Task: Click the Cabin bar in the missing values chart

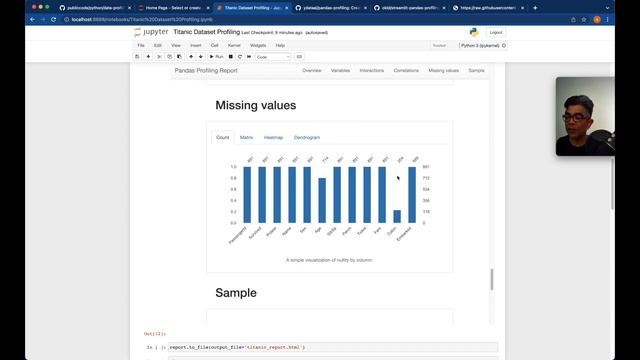Action: (397, 216)
